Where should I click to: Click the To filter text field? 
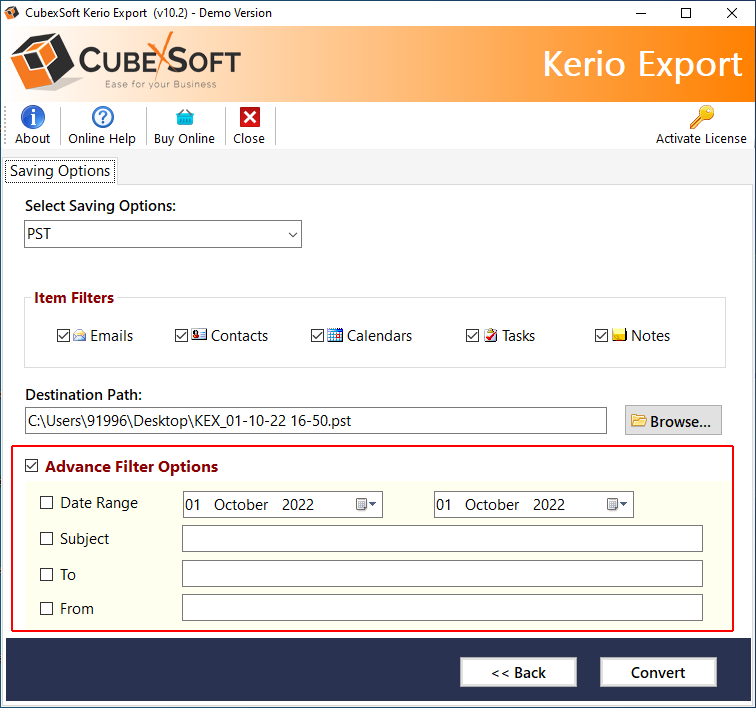pyautogui.click(x=442, y=574)
